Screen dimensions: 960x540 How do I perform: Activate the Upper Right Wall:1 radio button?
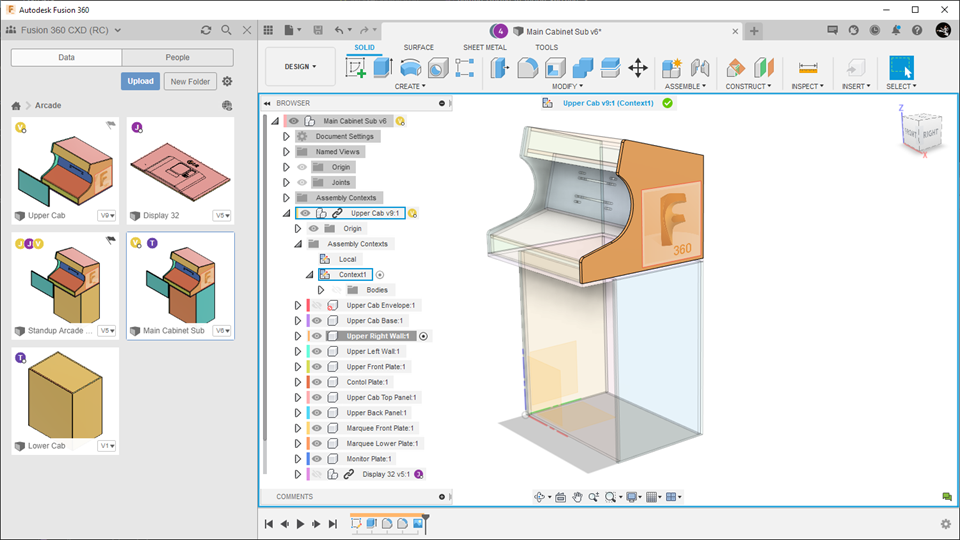pyautogui.click(x=424, y=336)
